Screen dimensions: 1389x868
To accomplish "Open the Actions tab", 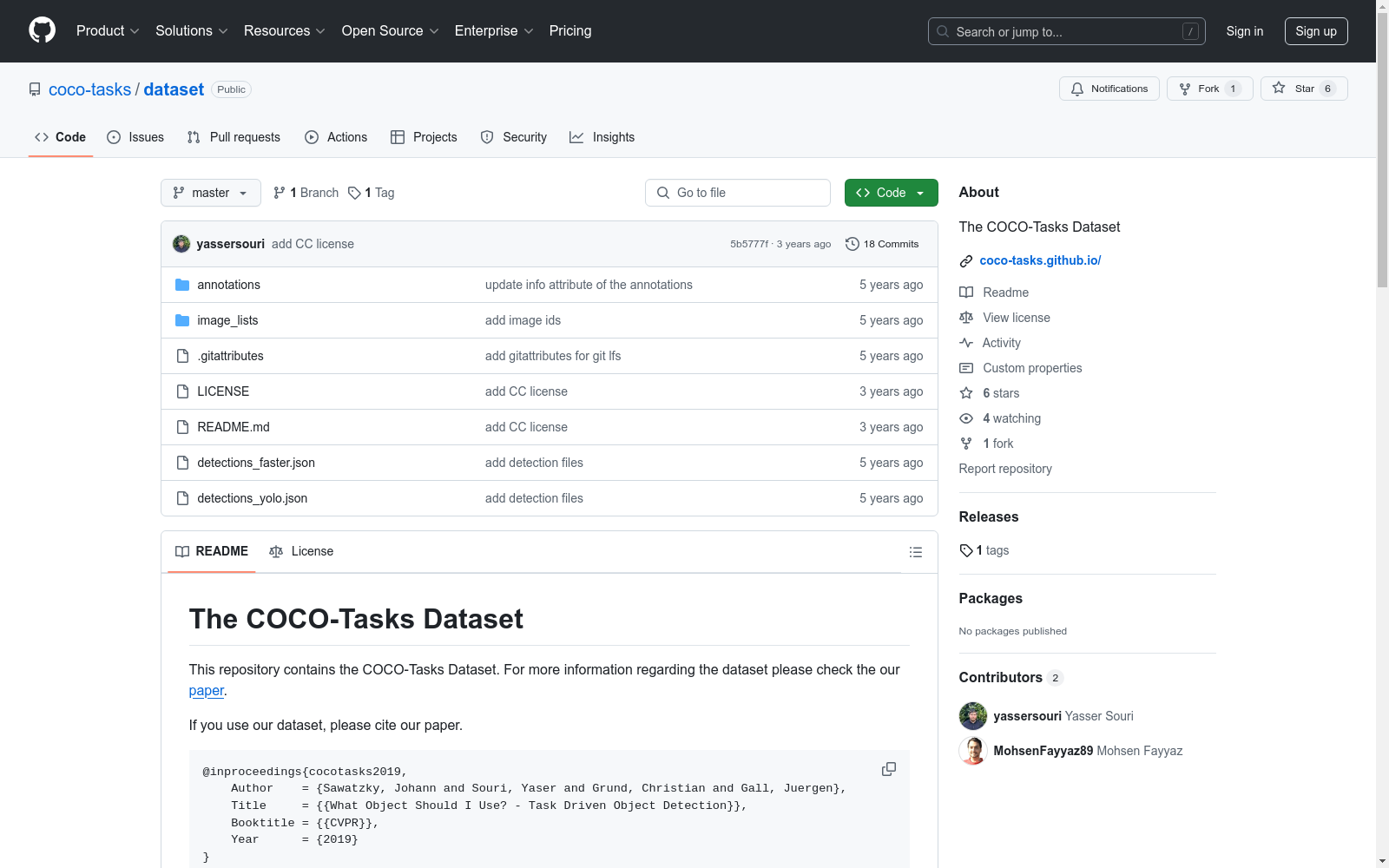I will pos(336,137).
